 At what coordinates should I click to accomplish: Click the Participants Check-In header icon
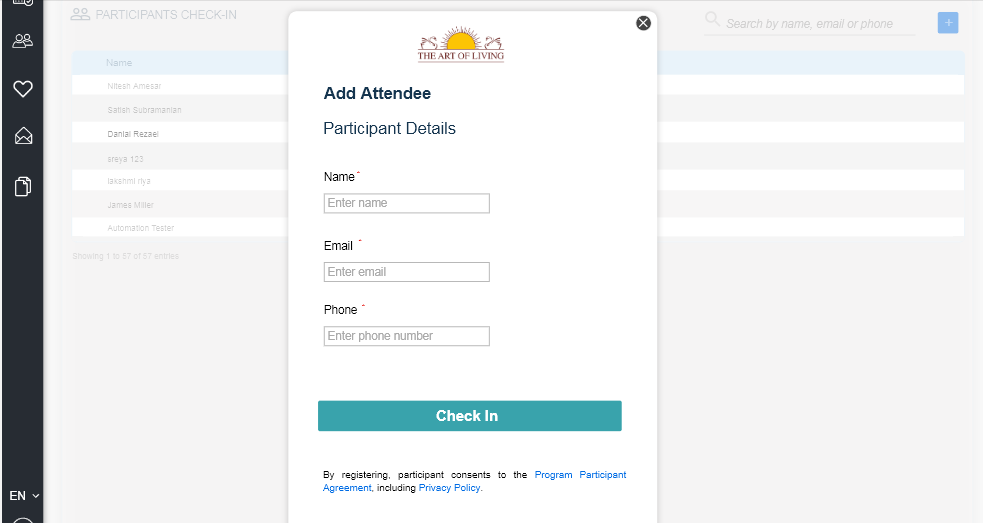click(80, 14)
